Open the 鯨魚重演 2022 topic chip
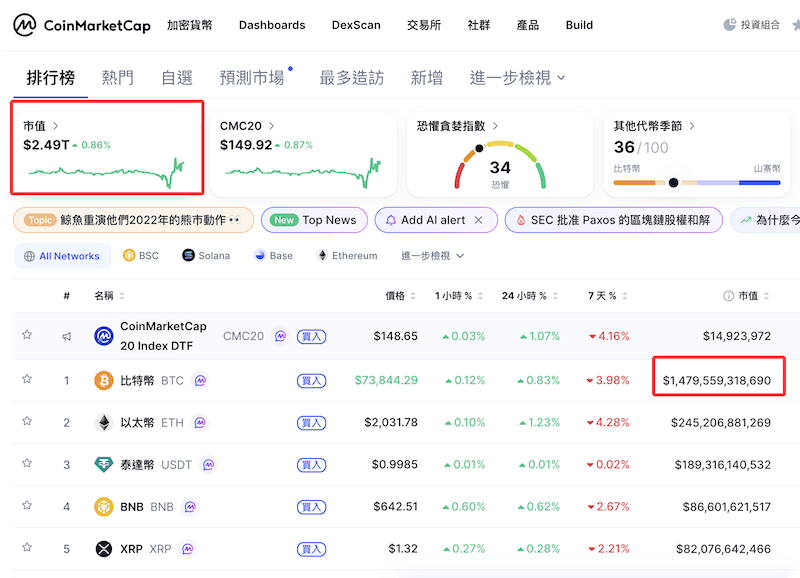This screenshot has height=578, width=800. coord(134,220)
